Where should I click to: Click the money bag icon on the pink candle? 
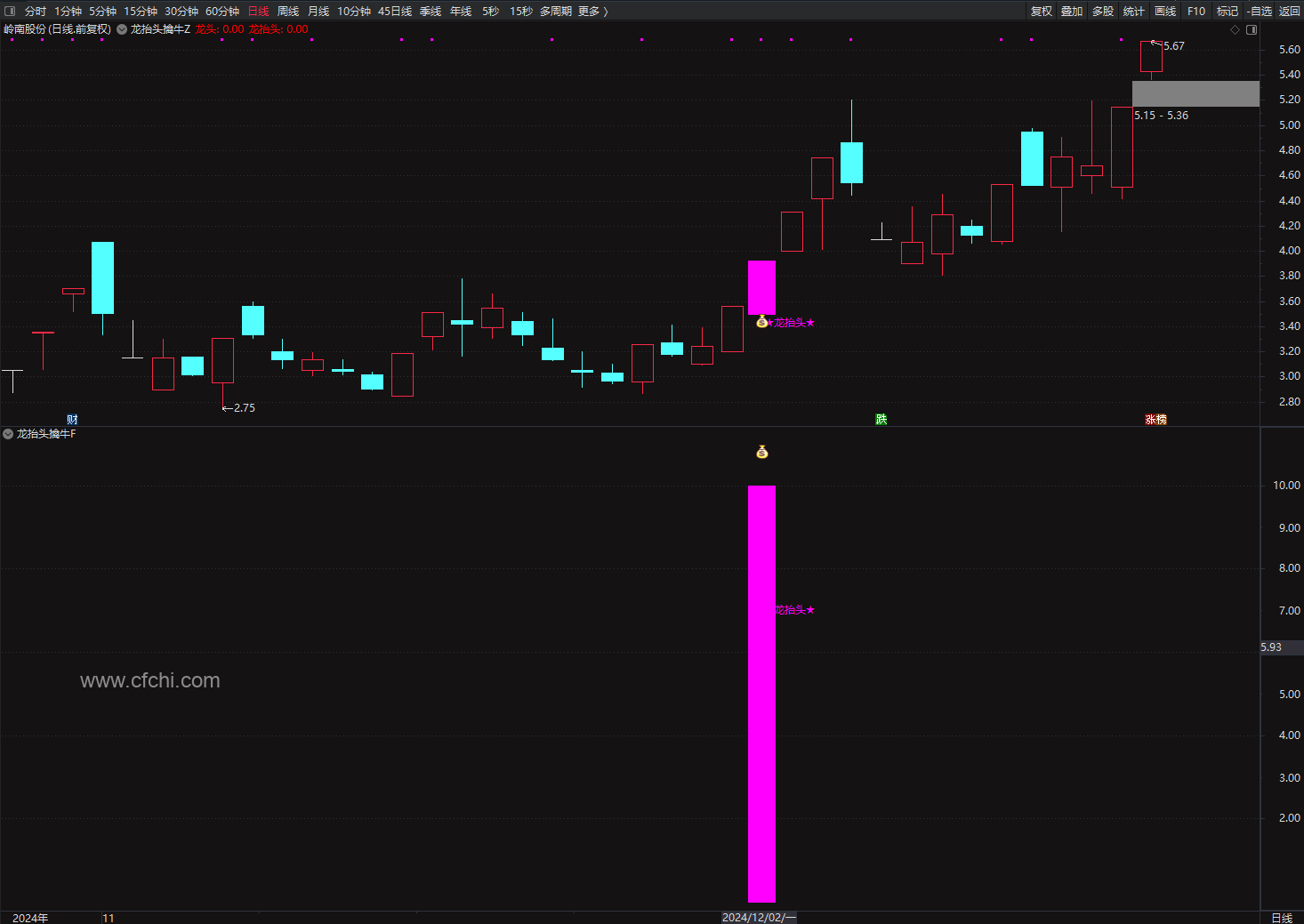pyautogui.click(x=761, y=322)
